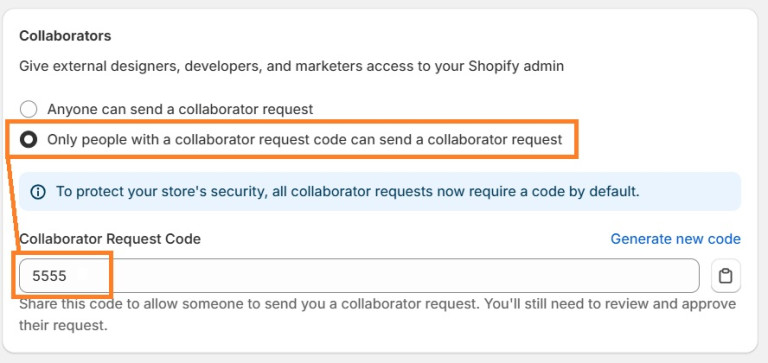Copy the collaborator code with clipboard icon
Viewport: 768px width, 363px height.
tap(725, 276)
